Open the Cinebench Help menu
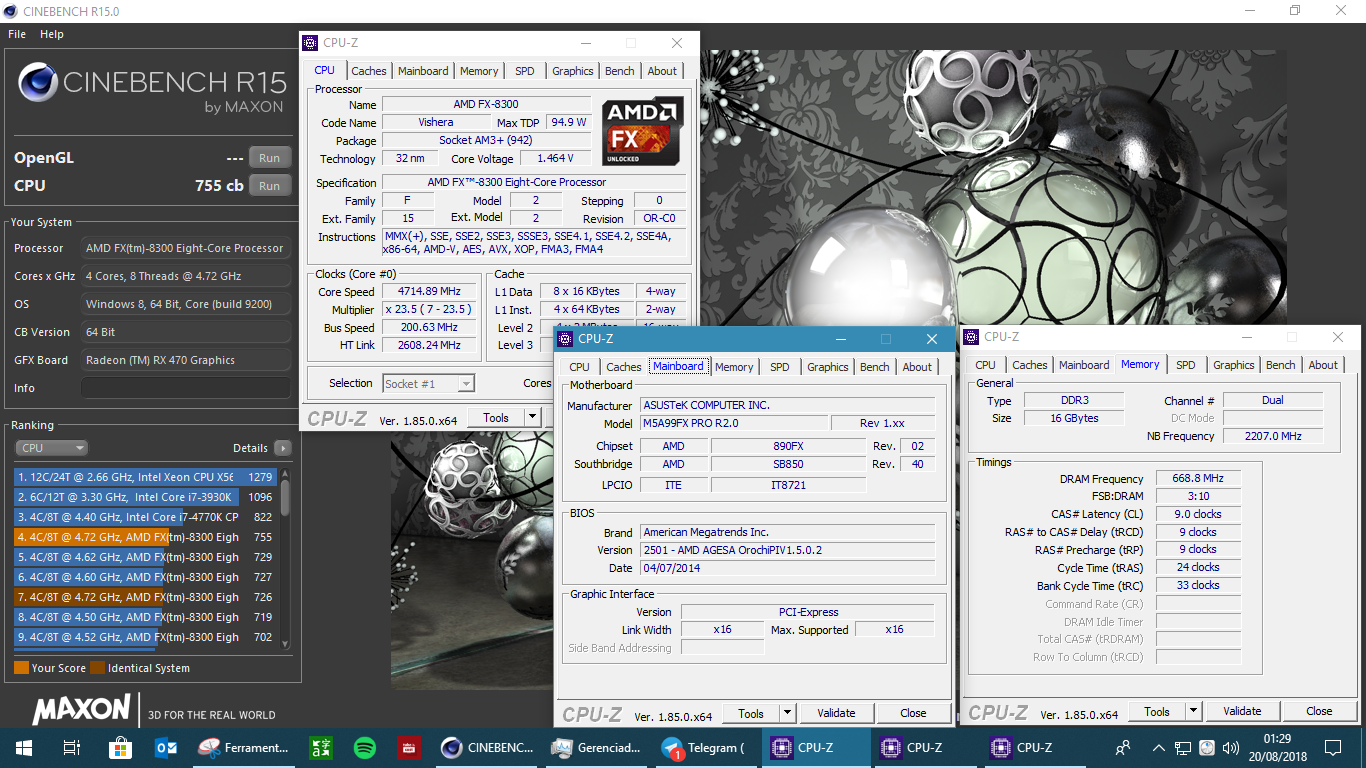Screen dimensions: 1366x768 (x=52, y=34)
